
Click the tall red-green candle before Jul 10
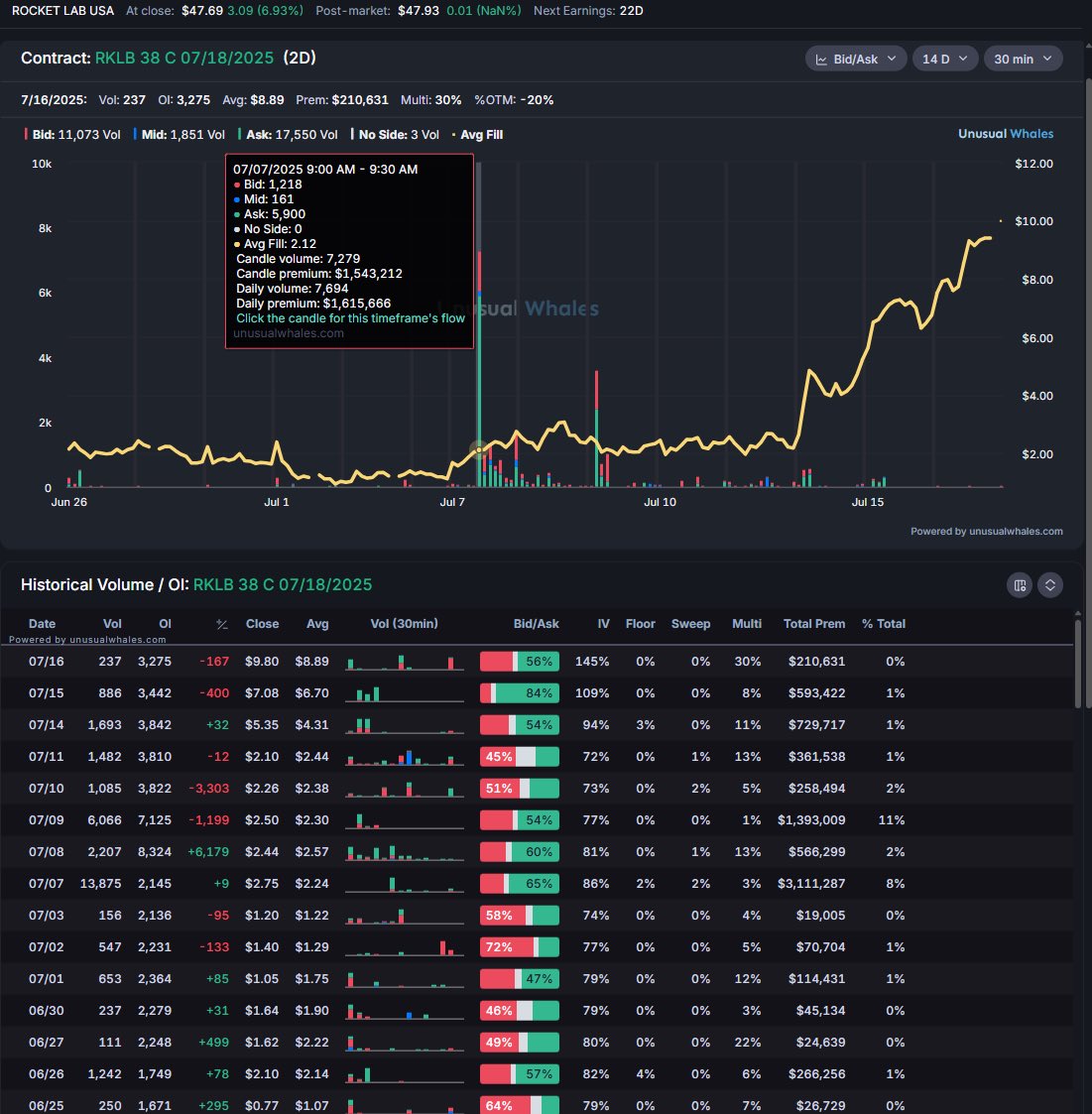tap(596, 430)
